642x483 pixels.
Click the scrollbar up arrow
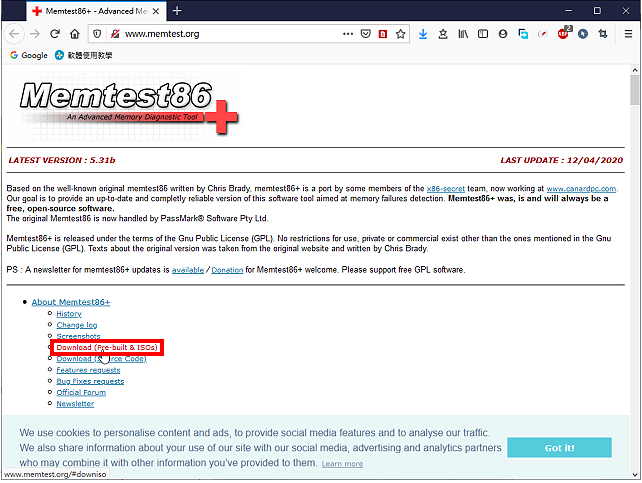[x=635, y=70]
